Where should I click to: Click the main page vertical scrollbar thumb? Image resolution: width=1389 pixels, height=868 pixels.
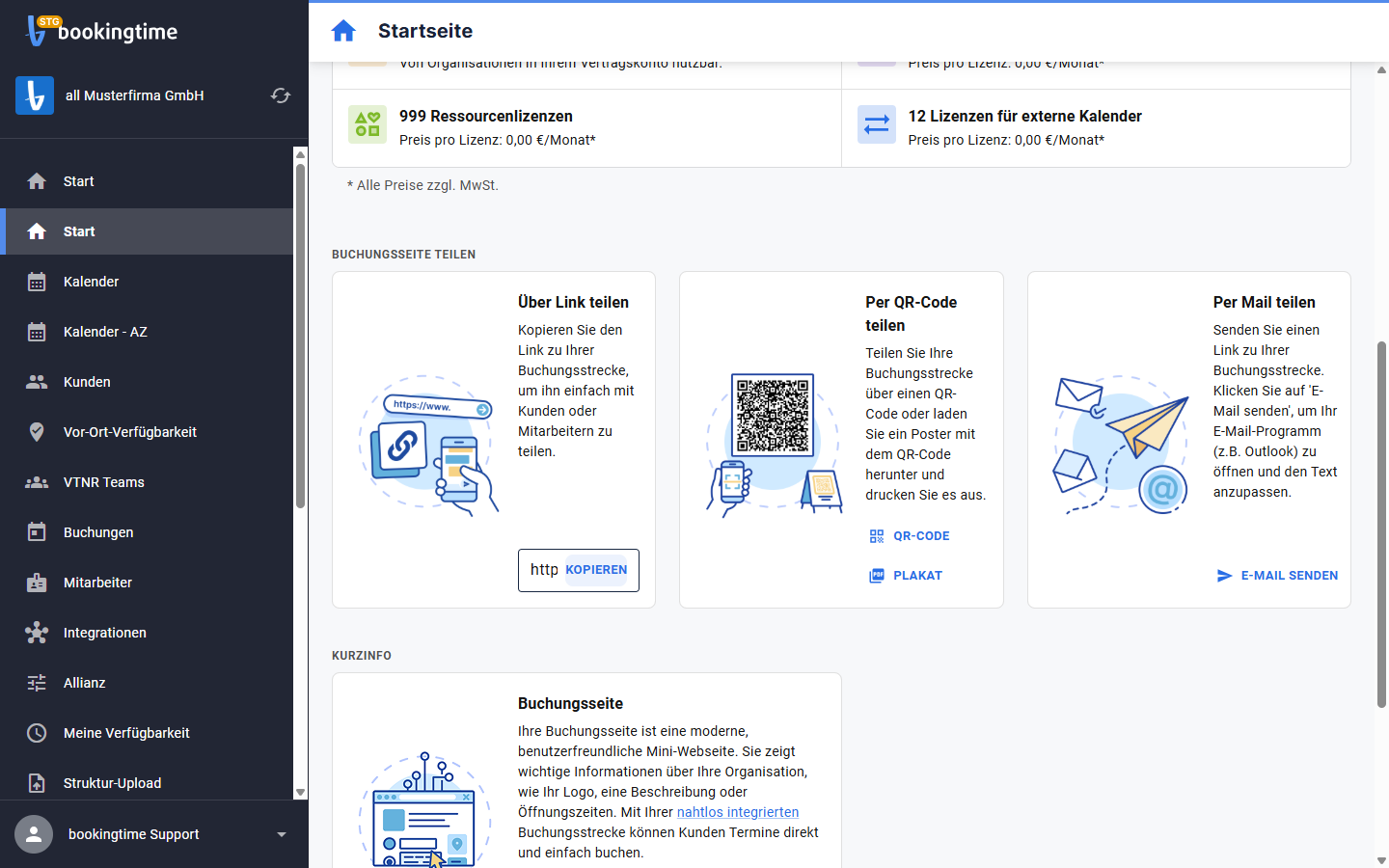pos(1381,525)
